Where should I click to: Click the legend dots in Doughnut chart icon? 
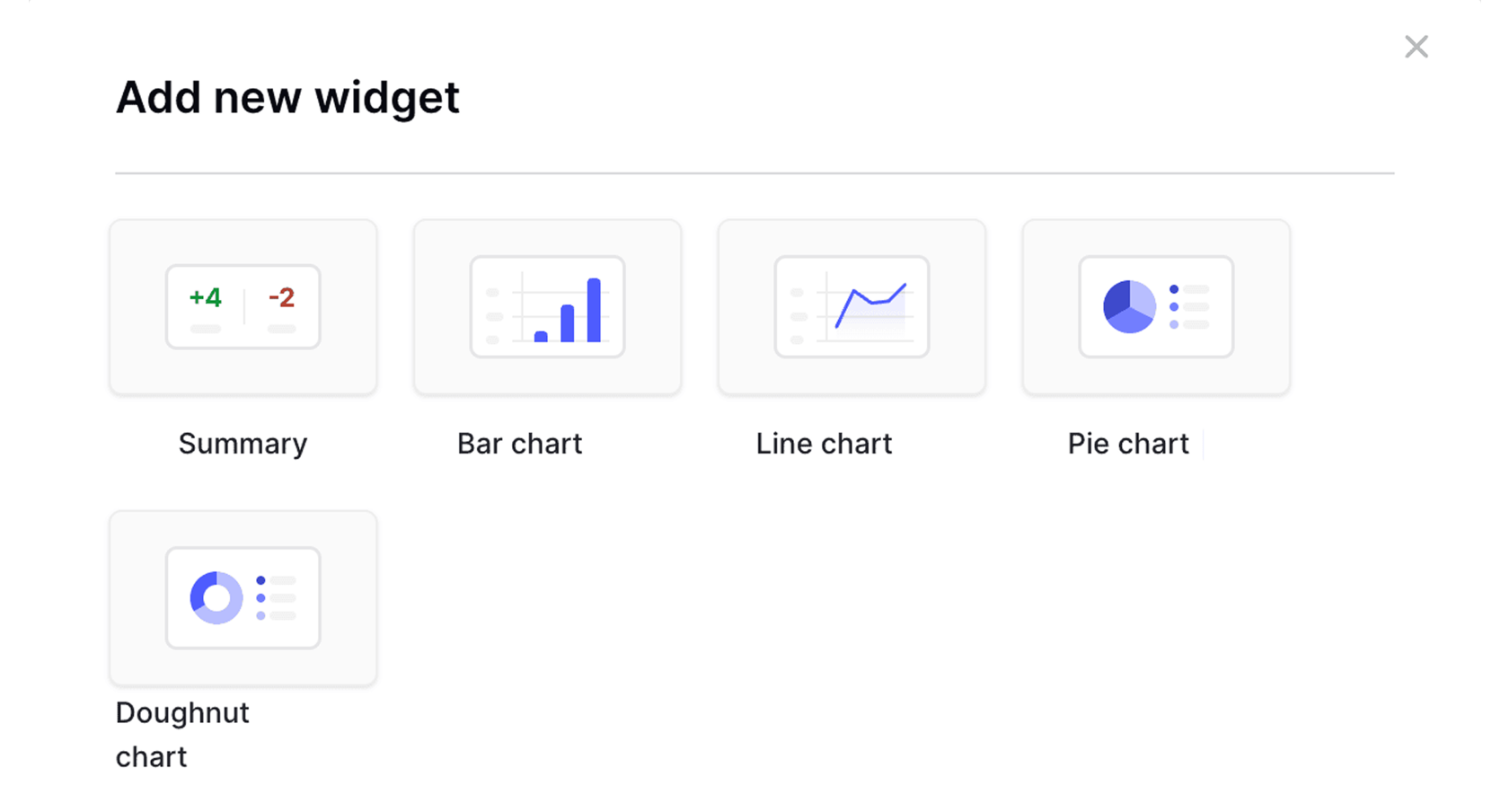[260, 598]
